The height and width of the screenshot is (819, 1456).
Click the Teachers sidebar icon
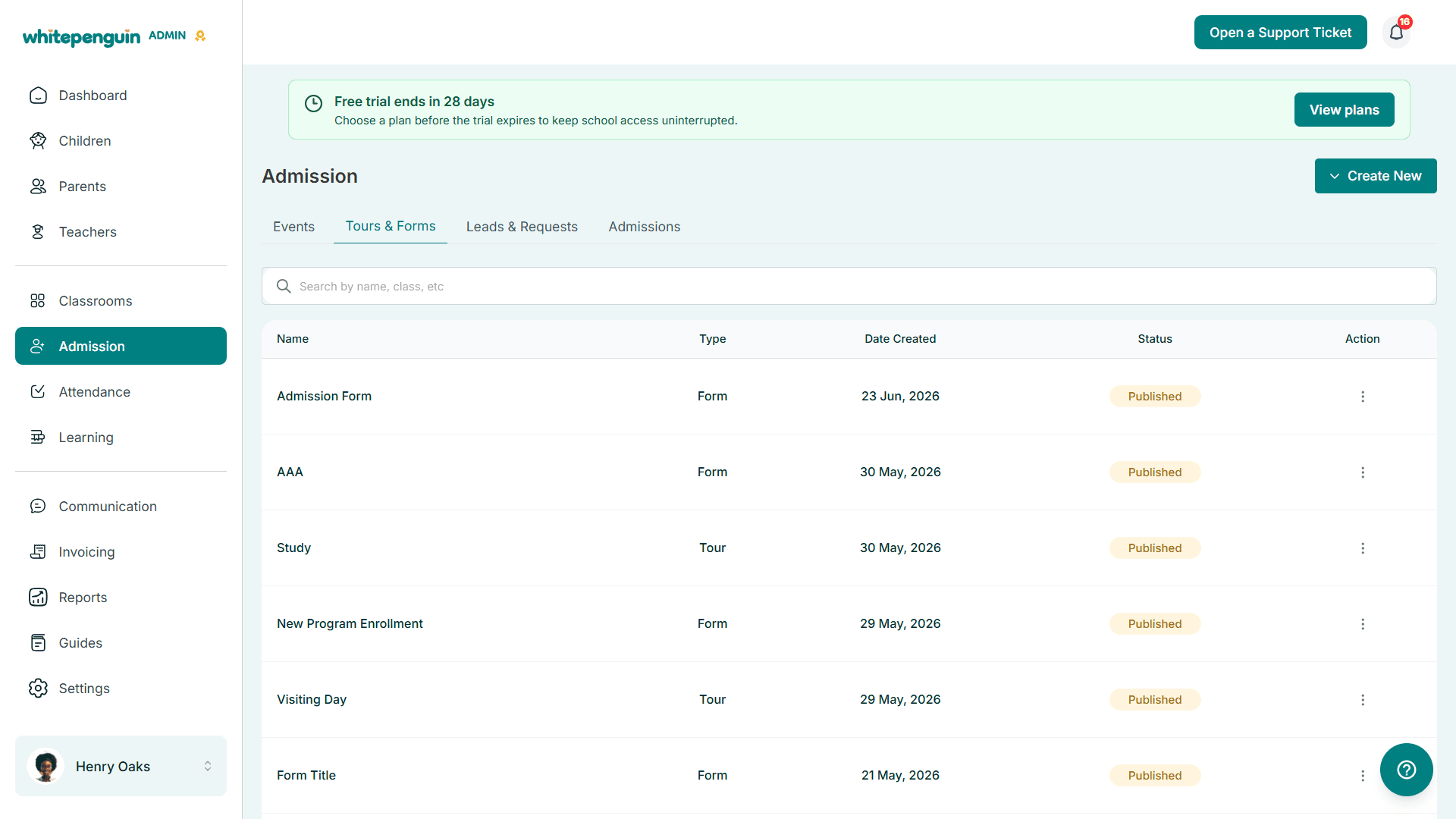[x=38, y=232]
